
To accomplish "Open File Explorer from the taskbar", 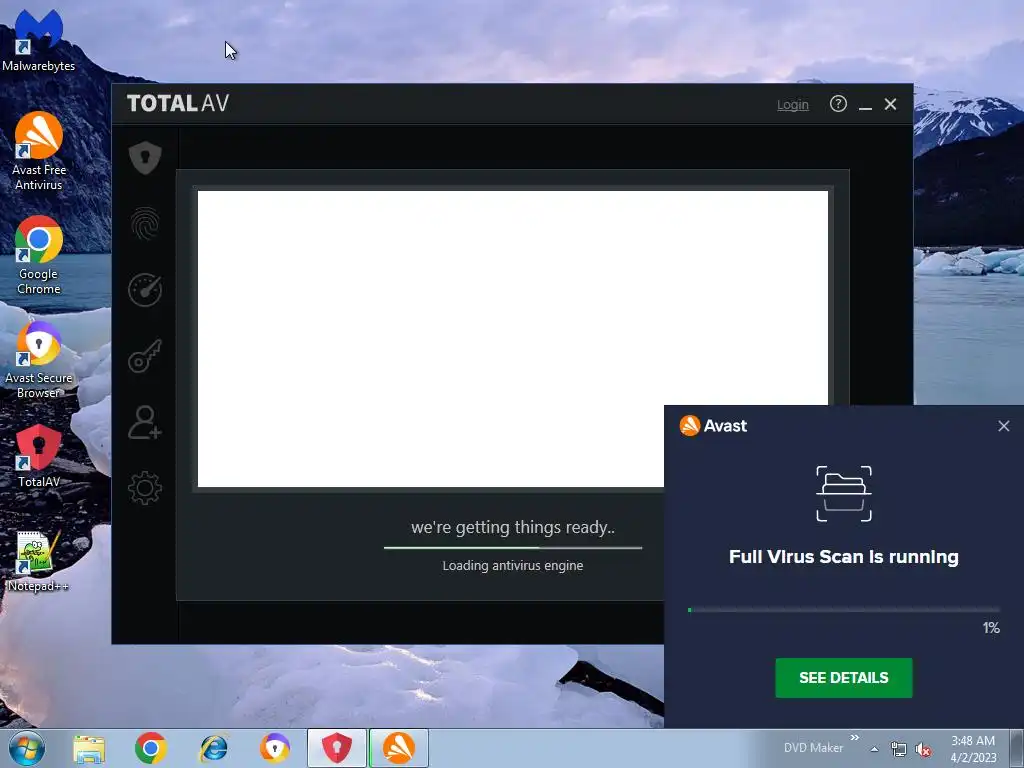I will point(89,748).
